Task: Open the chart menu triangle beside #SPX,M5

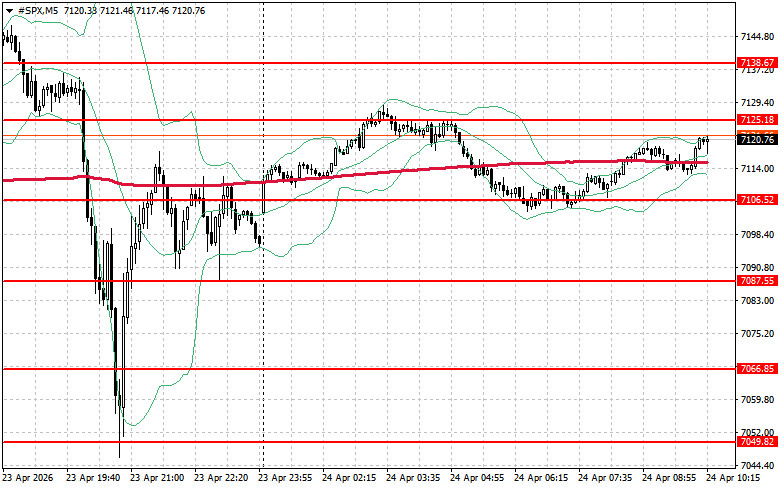Action: (x=9, y=11)
